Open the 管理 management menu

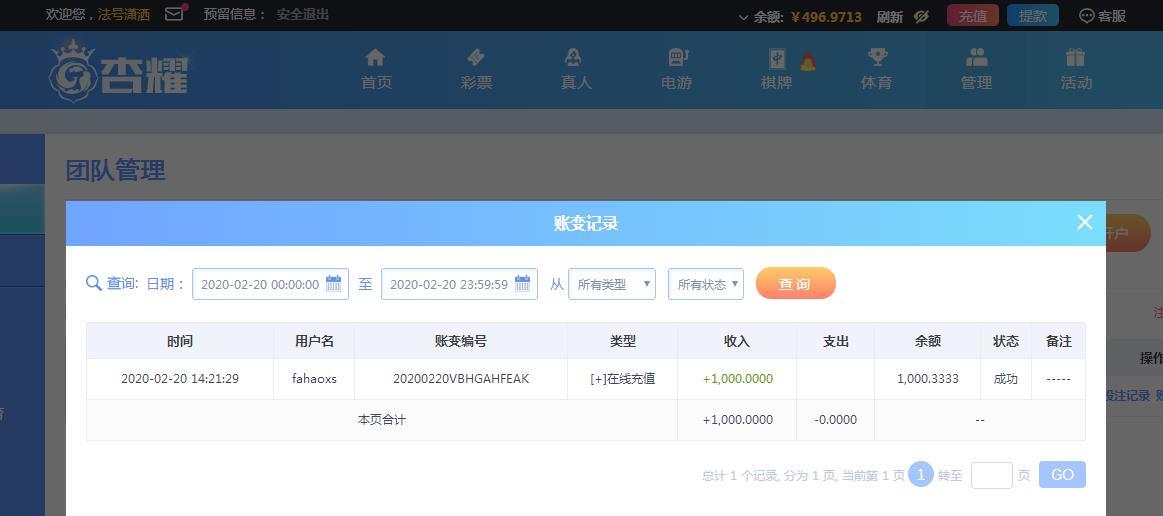[976, 69]
